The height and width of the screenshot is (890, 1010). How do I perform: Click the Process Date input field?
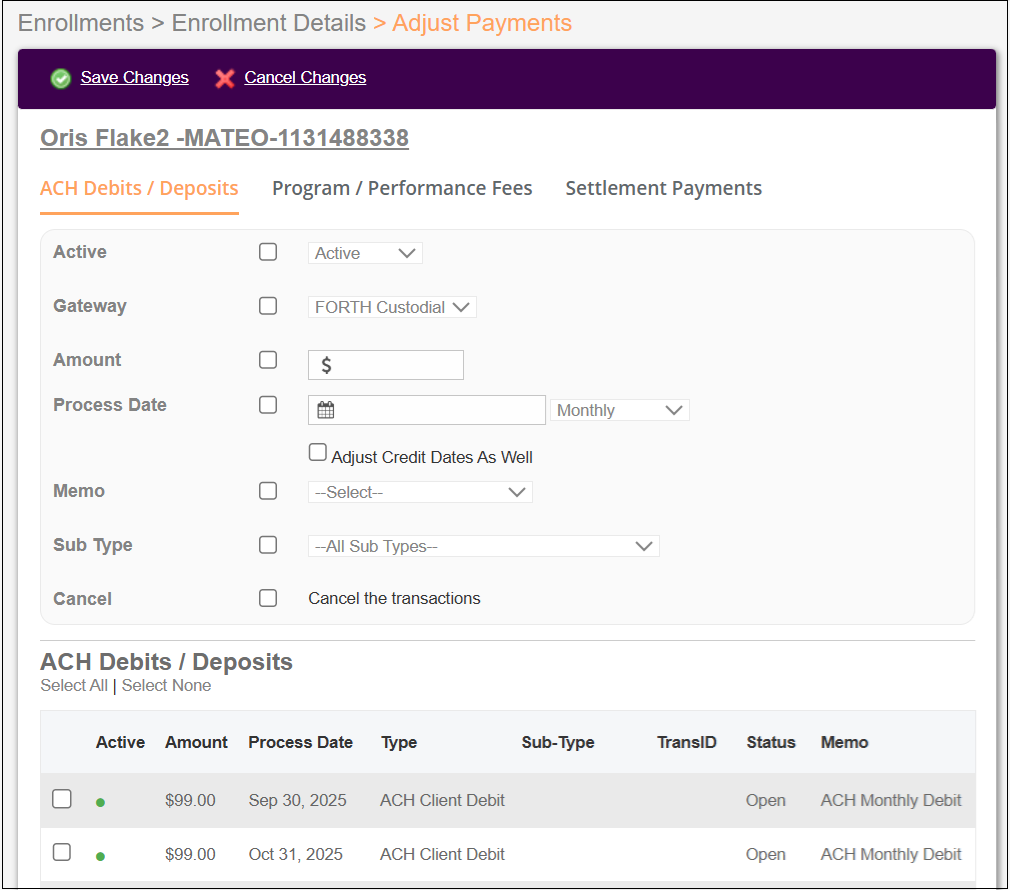click(427, 410)
